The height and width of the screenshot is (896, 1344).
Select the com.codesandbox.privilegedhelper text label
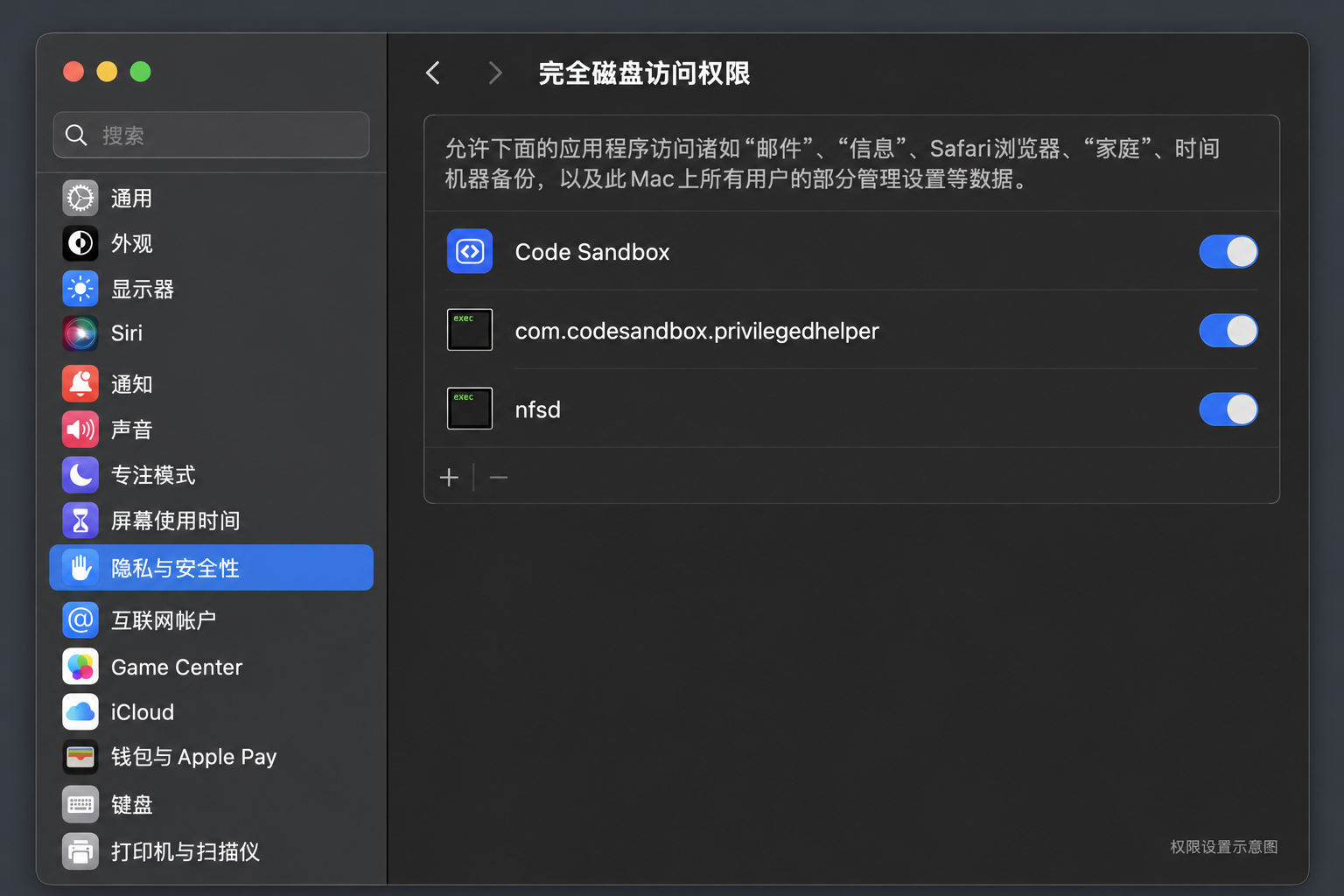(x=697, y=331)
